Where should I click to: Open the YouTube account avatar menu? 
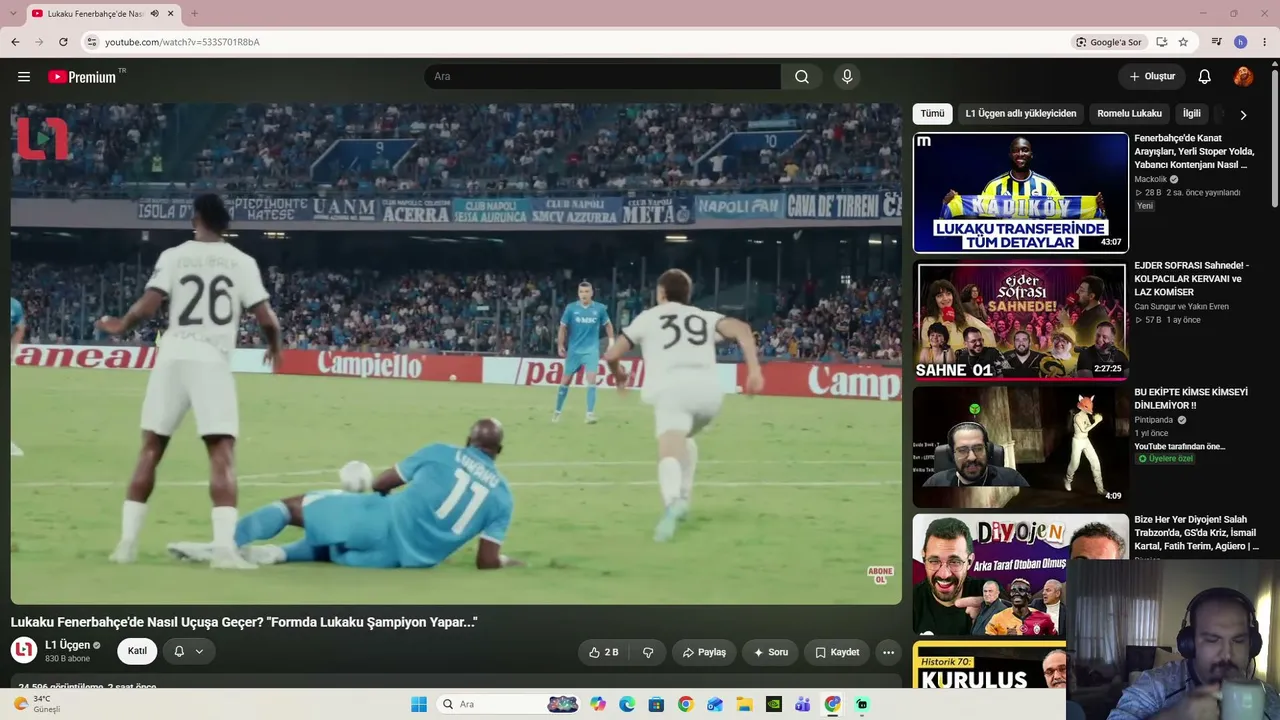1243,77
